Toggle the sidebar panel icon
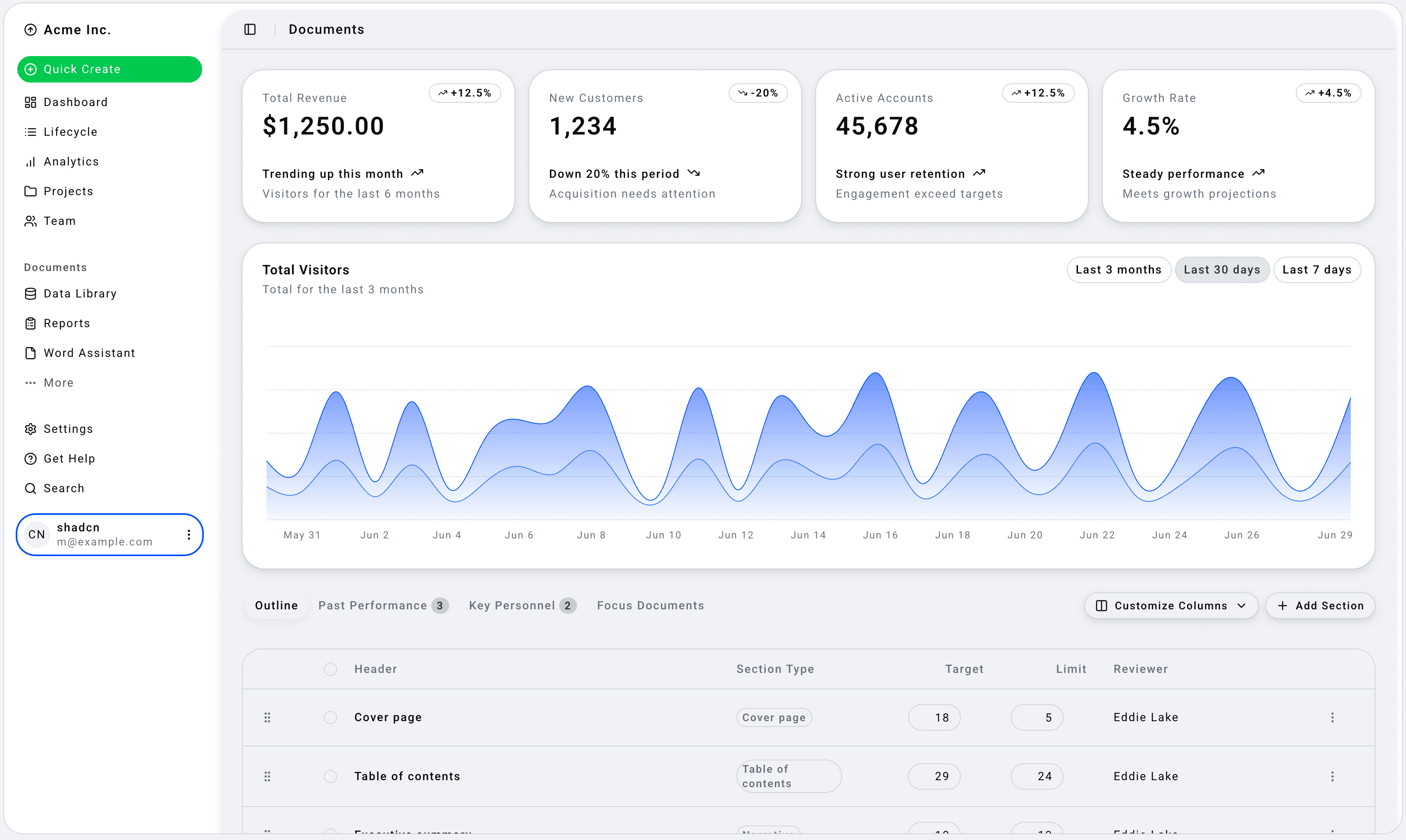The width and height of the screenshot is (1406, 840). coord(250,29)
